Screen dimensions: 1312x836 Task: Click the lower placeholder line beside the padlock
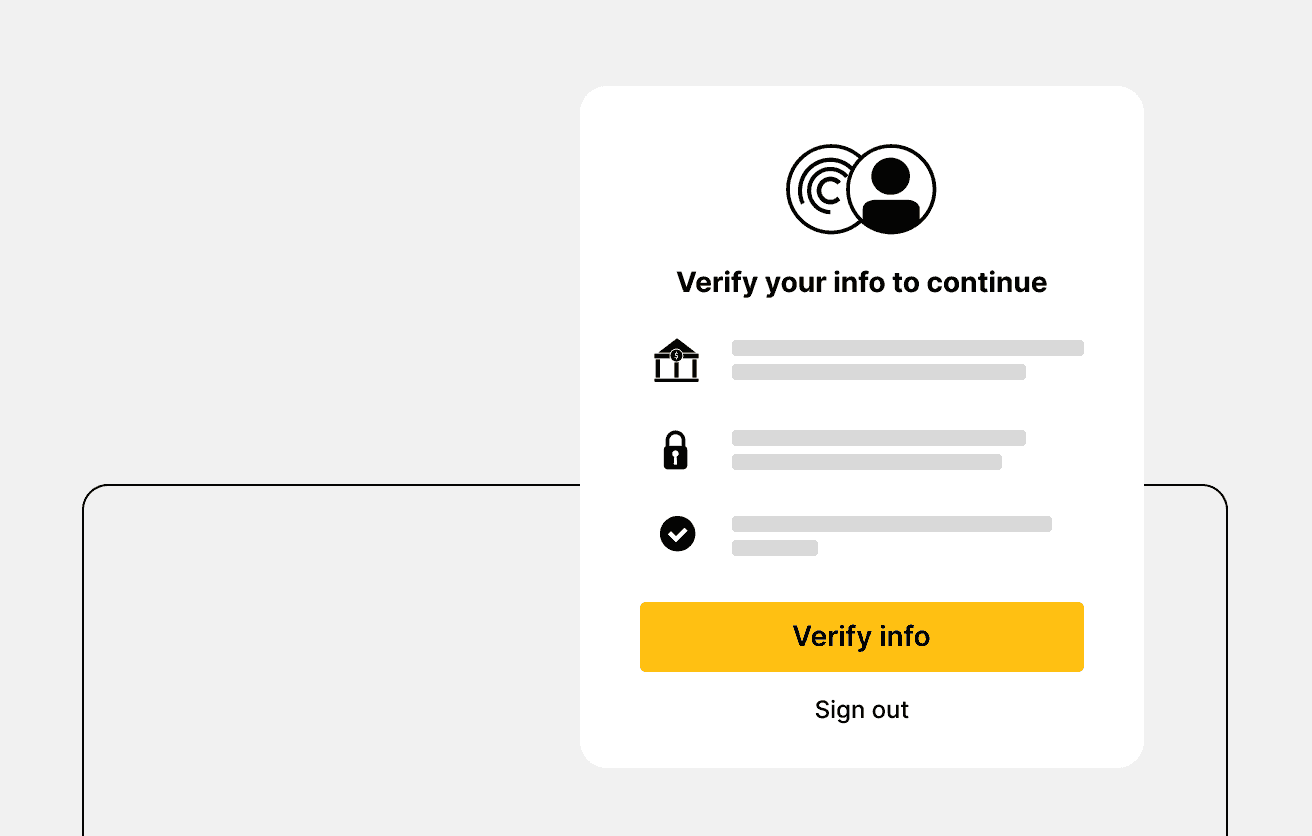(x=867, y=462)
